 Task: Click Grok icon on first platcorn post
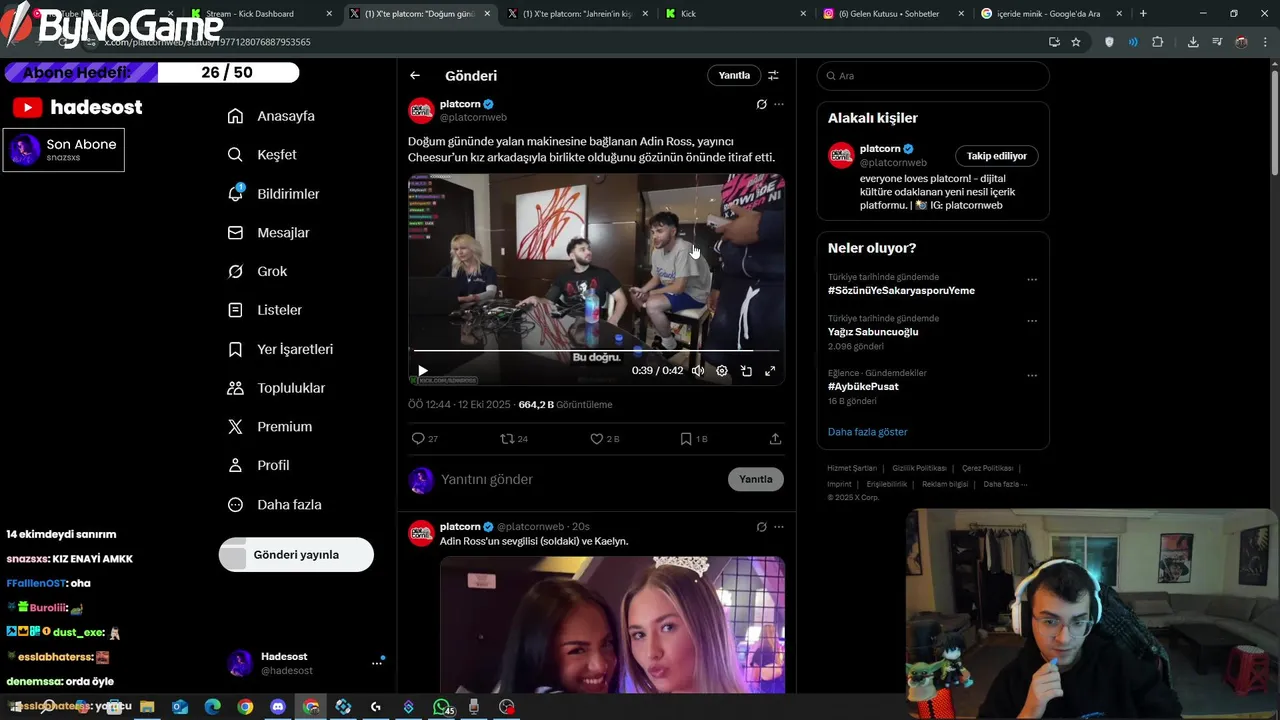(x=761, y=104)
